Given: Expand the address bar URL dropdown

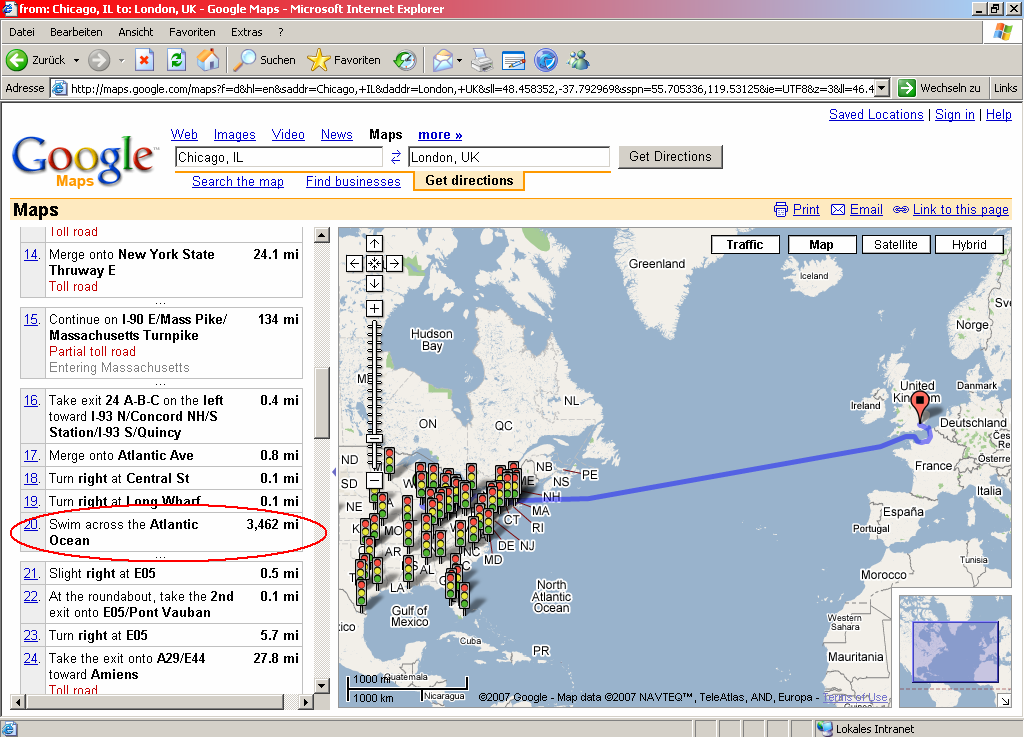Looking at the screenshot, I should tap(882, 88).
